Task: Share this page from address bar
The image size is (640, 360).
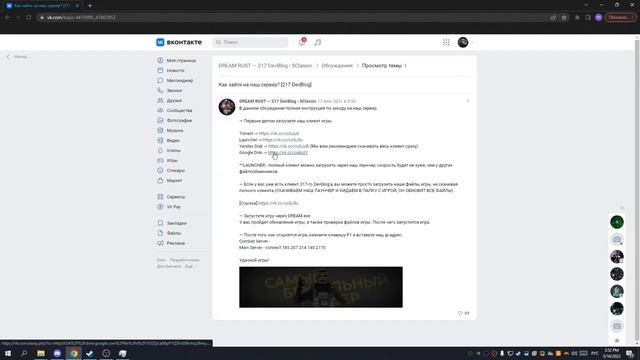Action: tap(553, 18)
